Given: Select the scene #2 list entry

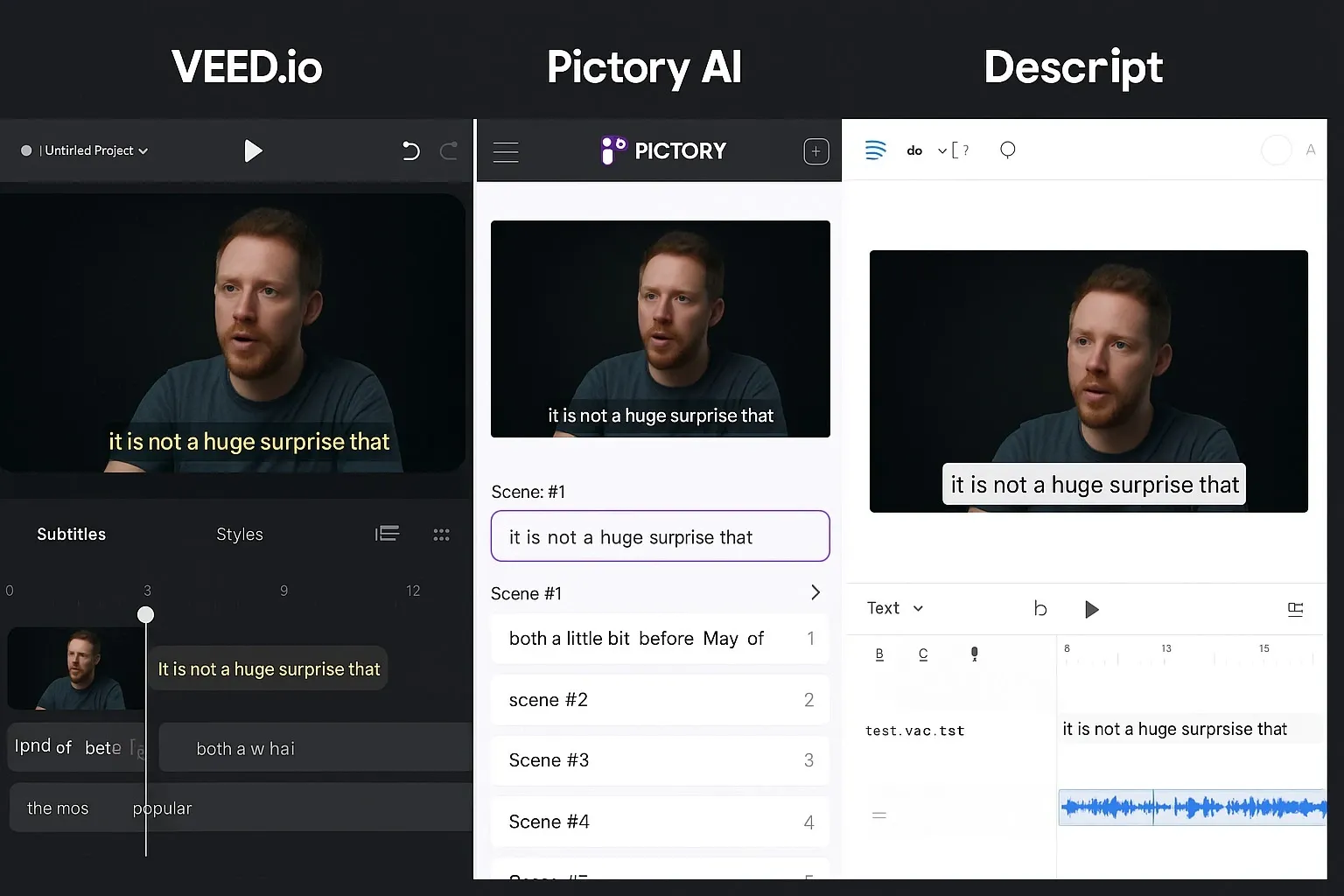Looking at the screenshot, I should tap(660, 699).
